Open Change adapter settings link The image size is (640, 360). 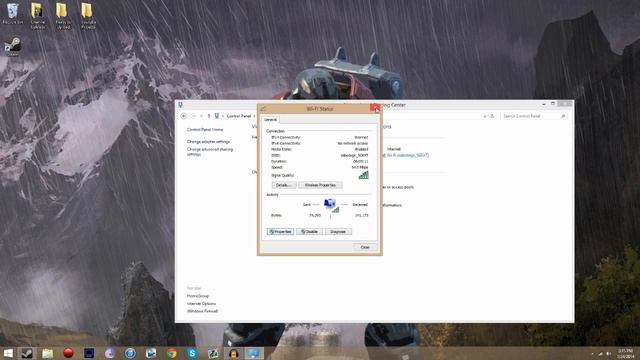click(x=208, y=141)
